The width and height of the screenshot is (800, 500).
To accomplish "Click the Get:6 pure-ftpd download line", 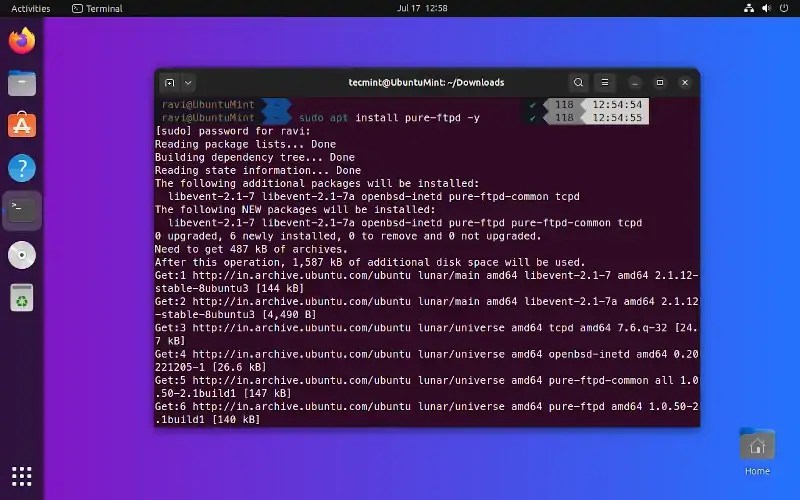I will (x=427, y=413).
